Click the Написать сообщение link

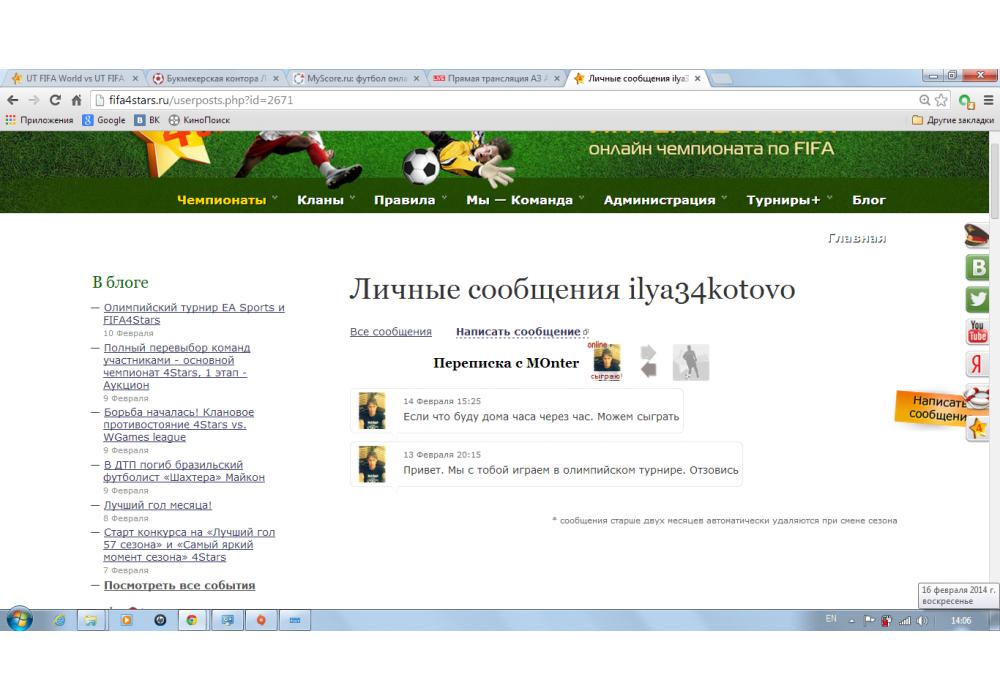518,332
